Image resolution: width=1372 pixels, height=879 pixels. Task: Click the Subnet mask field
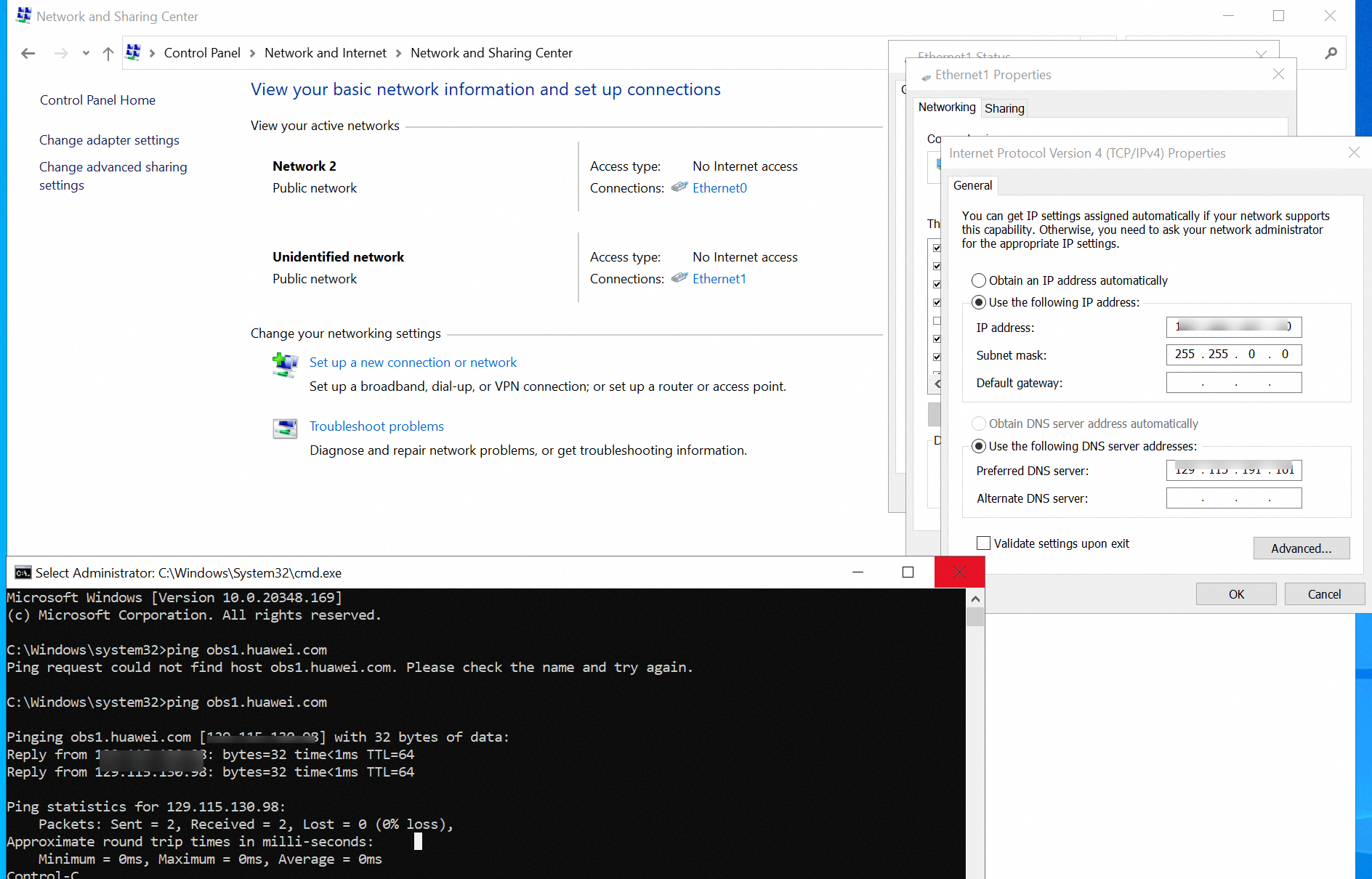pyautogui.click(x=1234, y=355)
